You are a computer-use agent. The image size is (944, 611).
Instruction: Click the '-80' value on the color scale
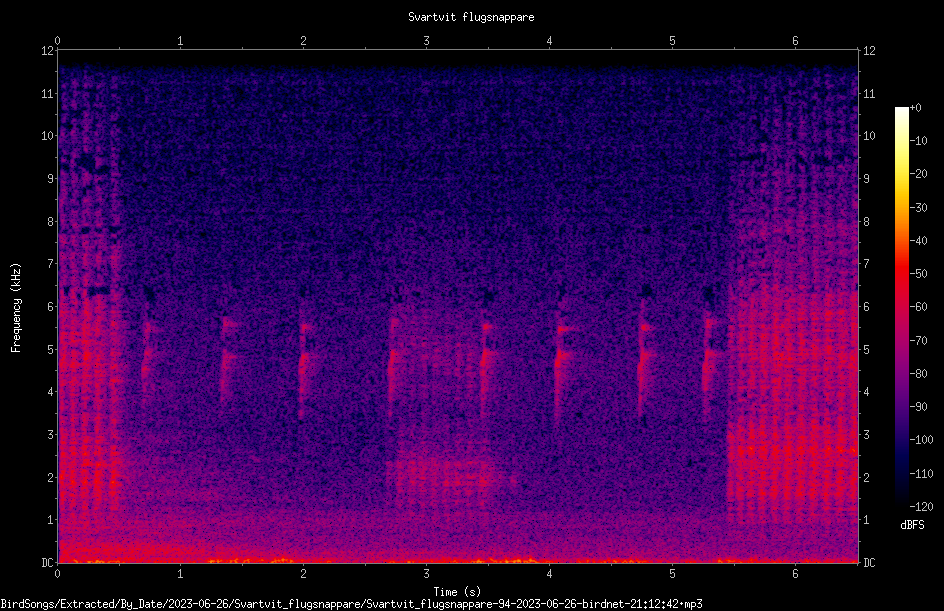click(919, 374)
